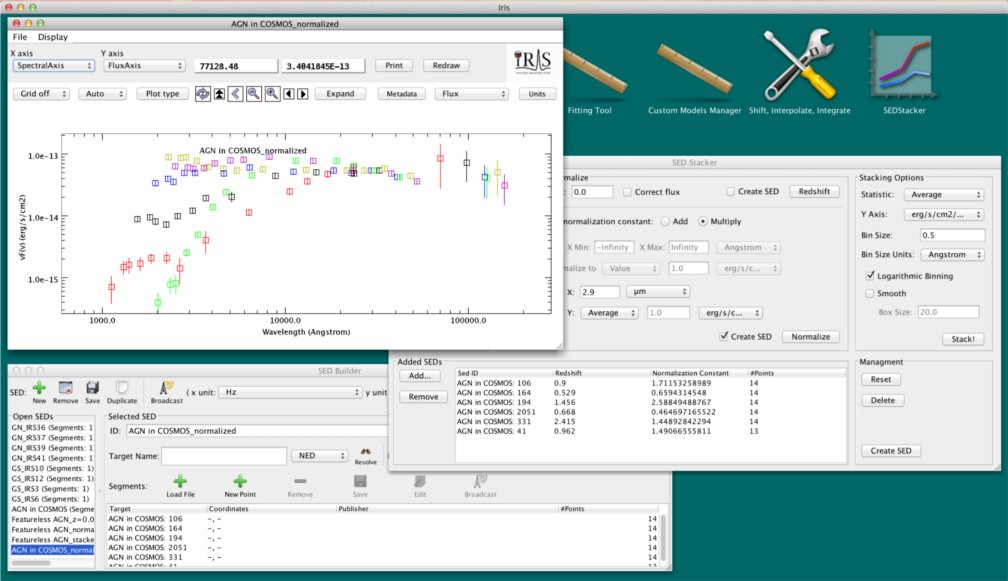Viewport: 1008px width, 581px height.
Task: Click the Create SED management button
Action: pyautogui.click(x=891, y=451)
